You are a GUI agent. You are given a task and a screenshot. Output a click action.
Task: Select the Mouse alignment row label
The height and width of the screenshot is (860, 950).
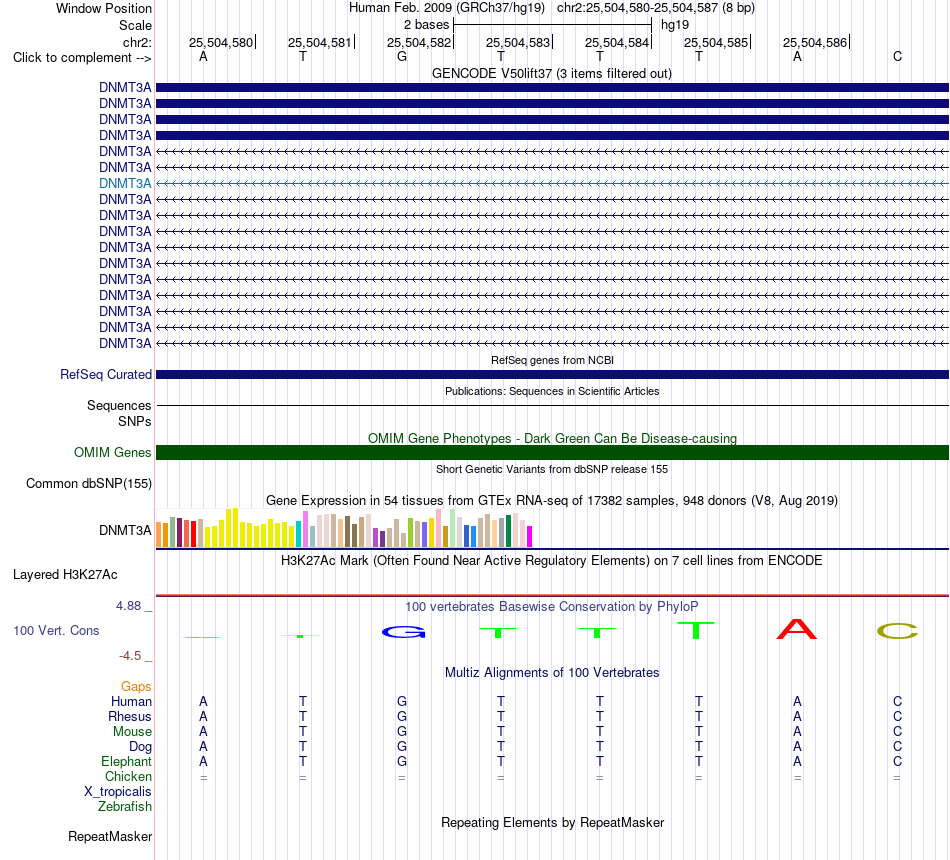(x=132, y=732)
